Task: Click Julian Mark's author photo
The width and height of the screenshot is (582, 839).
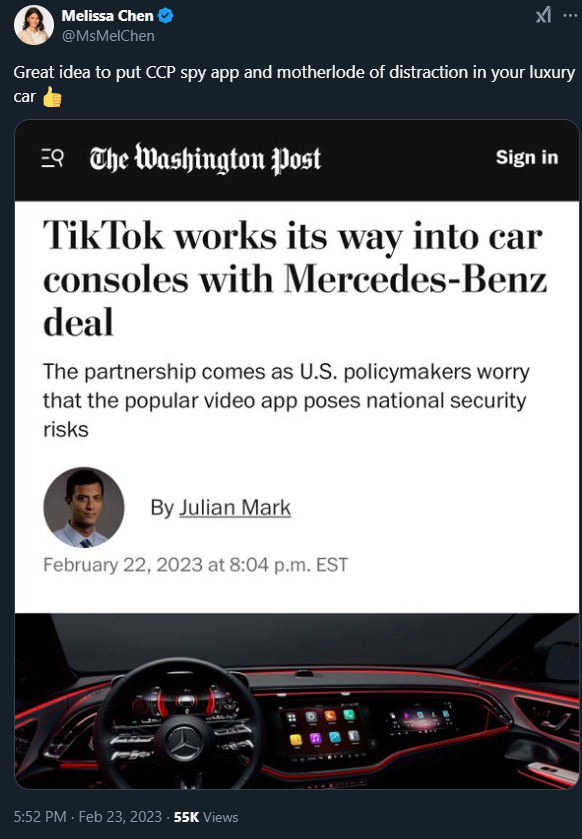Action: click(83, 507)
